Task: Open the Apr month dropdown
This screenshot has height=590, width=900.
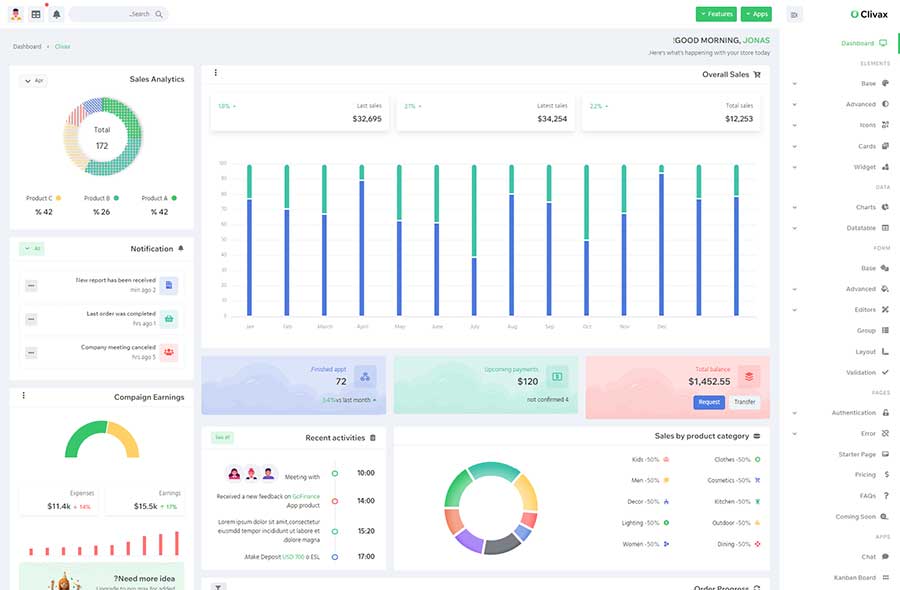Action: (34, 81)
